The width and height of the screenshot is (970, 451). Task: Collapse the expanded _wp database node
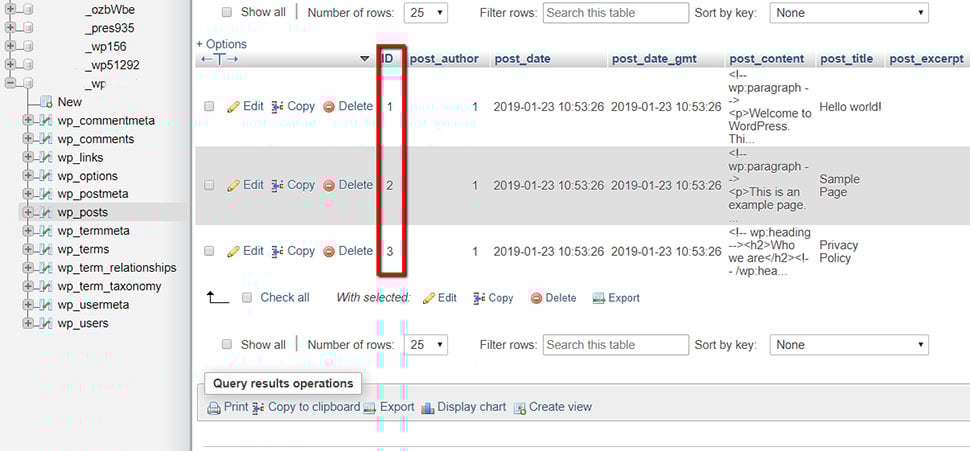click(x=10, y=84)
